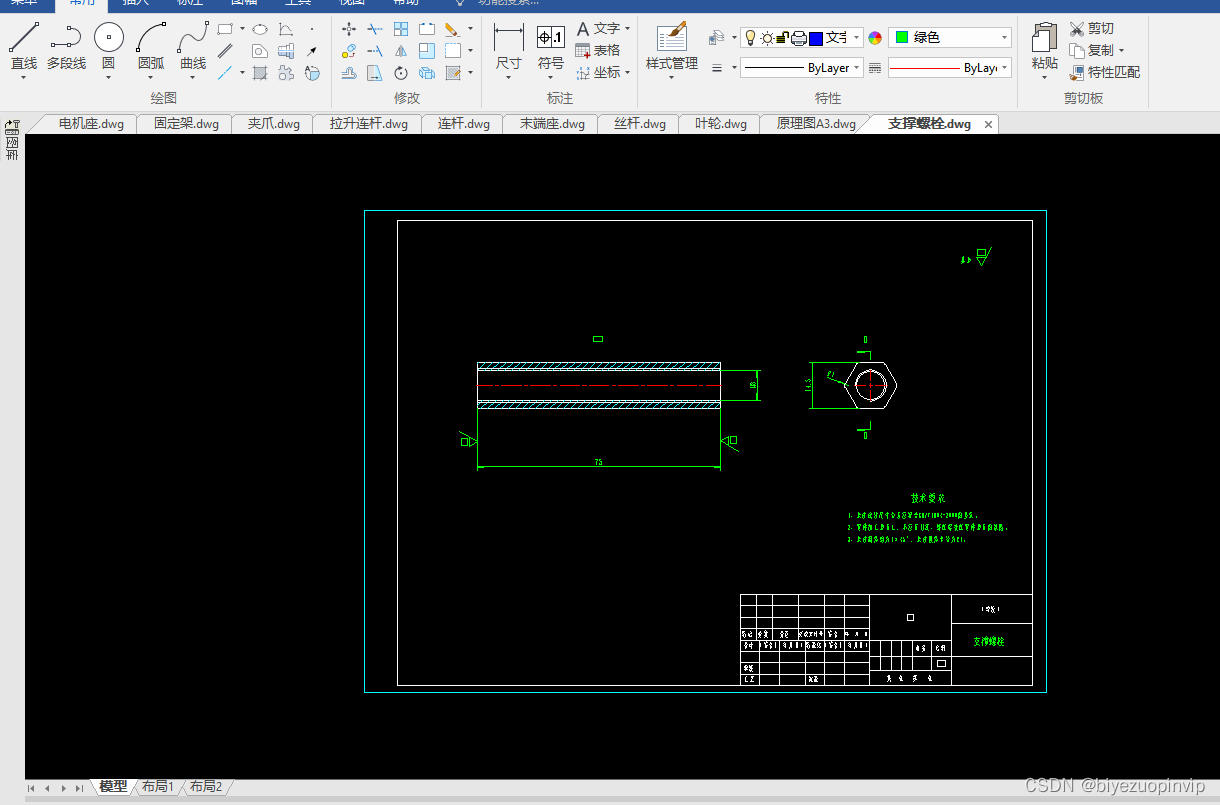This screenshot has height=805, width=1220.
Task: Close the 支撑螺栓.dwg tab
Action: click(x=988, y=125)
